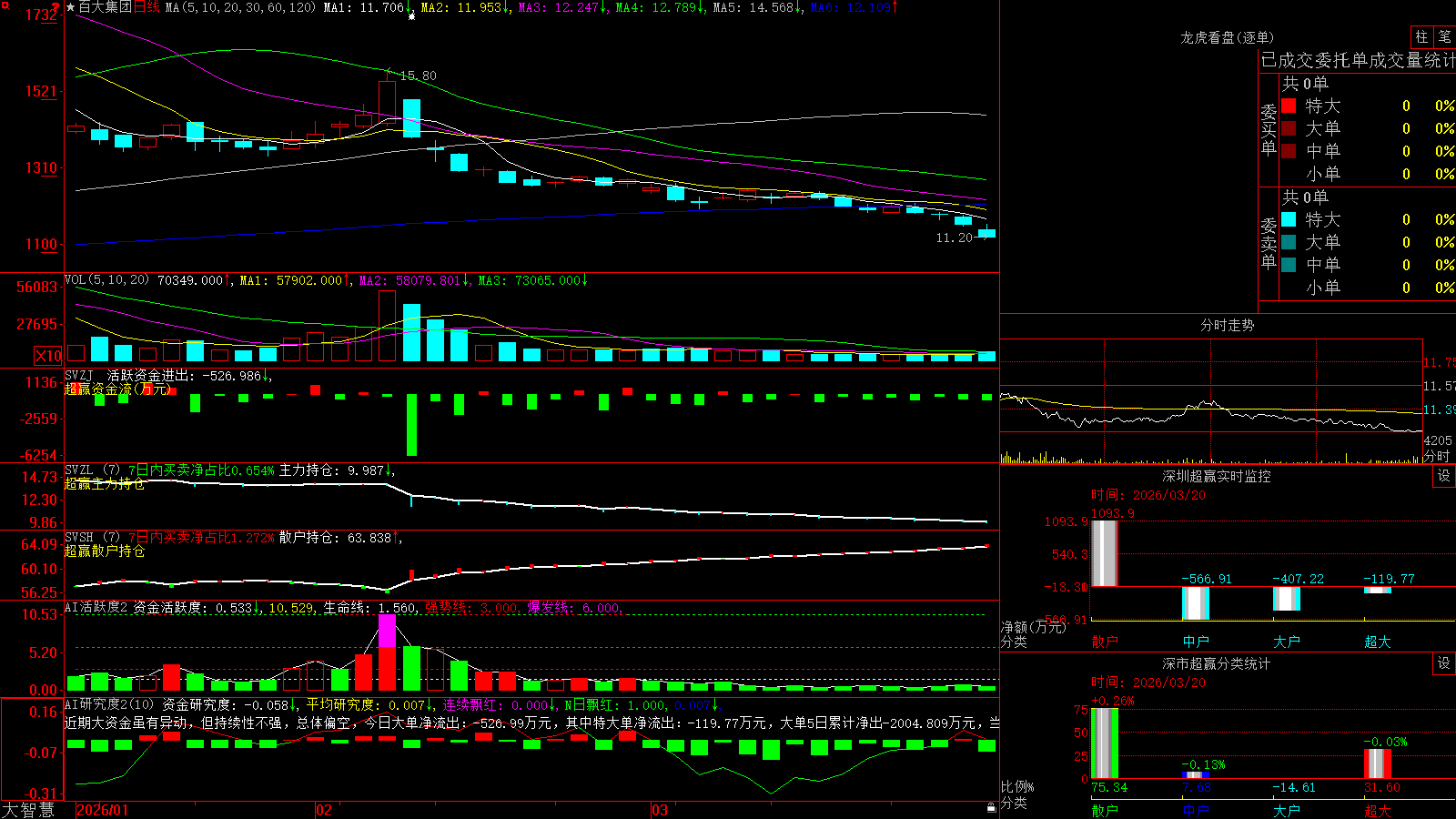The width and height of the screenshot is (1456, 819).
Task: Open 设 settings for 深市超赢分类统计
Action: click(1444, 663)
